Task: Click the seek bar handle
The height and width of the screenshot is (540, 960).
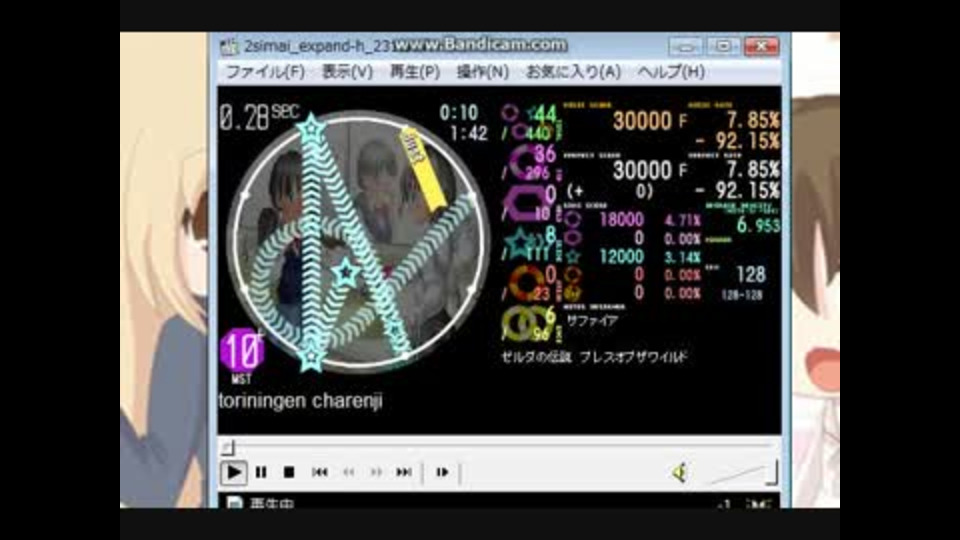Action: coord(227,448)
